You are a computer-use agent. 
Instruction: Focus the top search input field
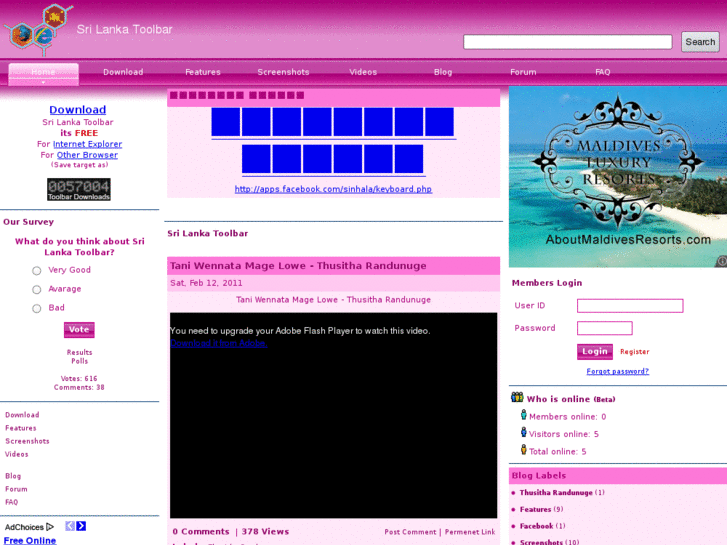(568, 42)
